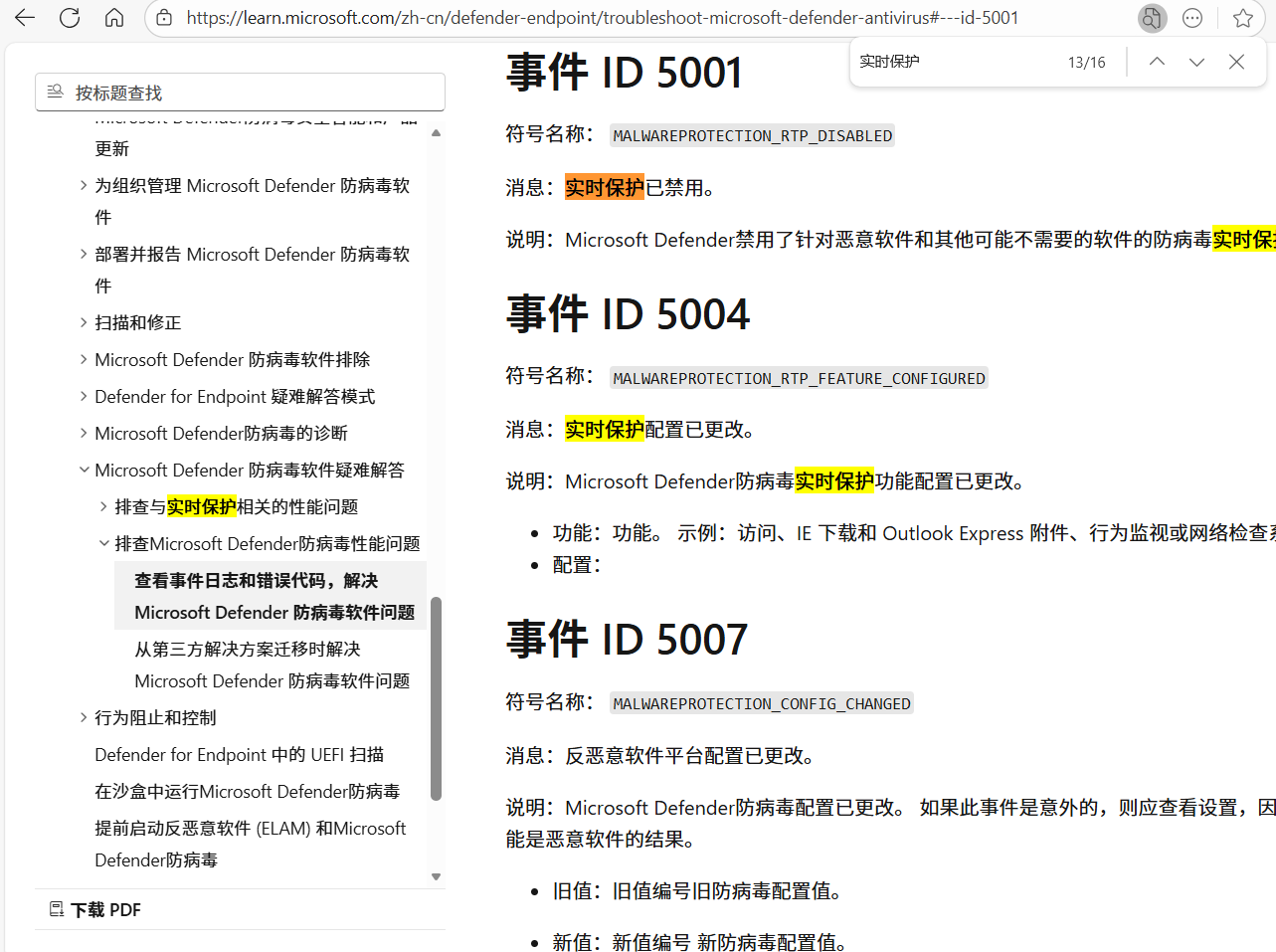Viewport: 1276px width, 952px height.
Task: Open 提前启动反恶意软件 (ELAM) tree item
Action: (250, 844)
